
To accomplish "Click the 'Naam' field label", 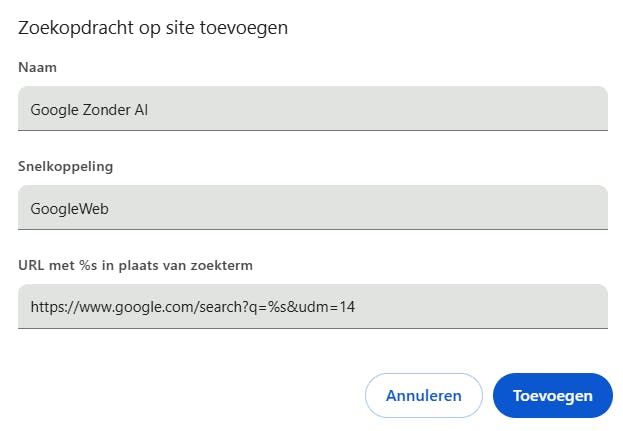I will click(37, 67).
